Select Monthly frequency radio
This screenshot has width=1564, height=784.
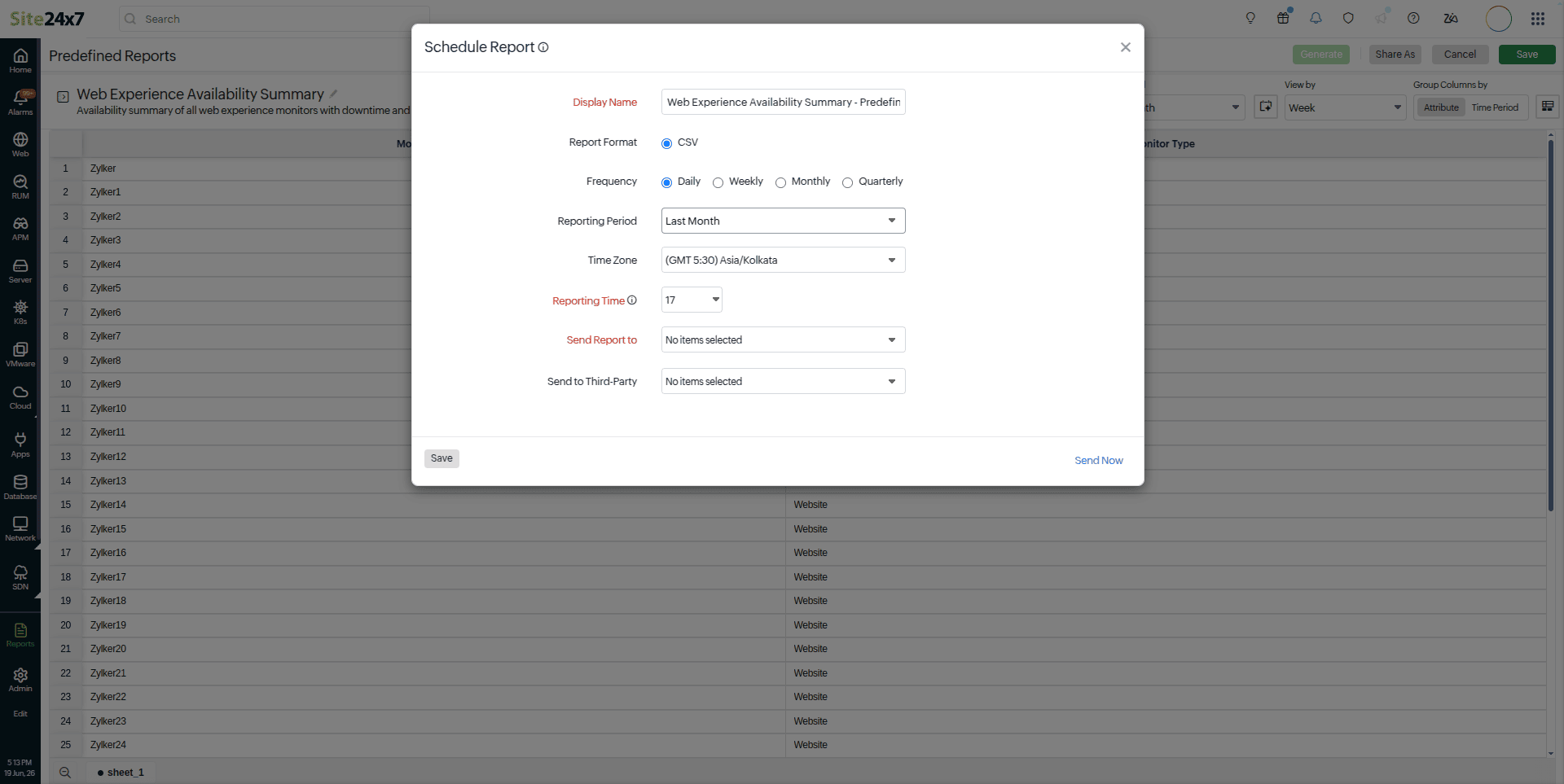[x=780, y=182]
